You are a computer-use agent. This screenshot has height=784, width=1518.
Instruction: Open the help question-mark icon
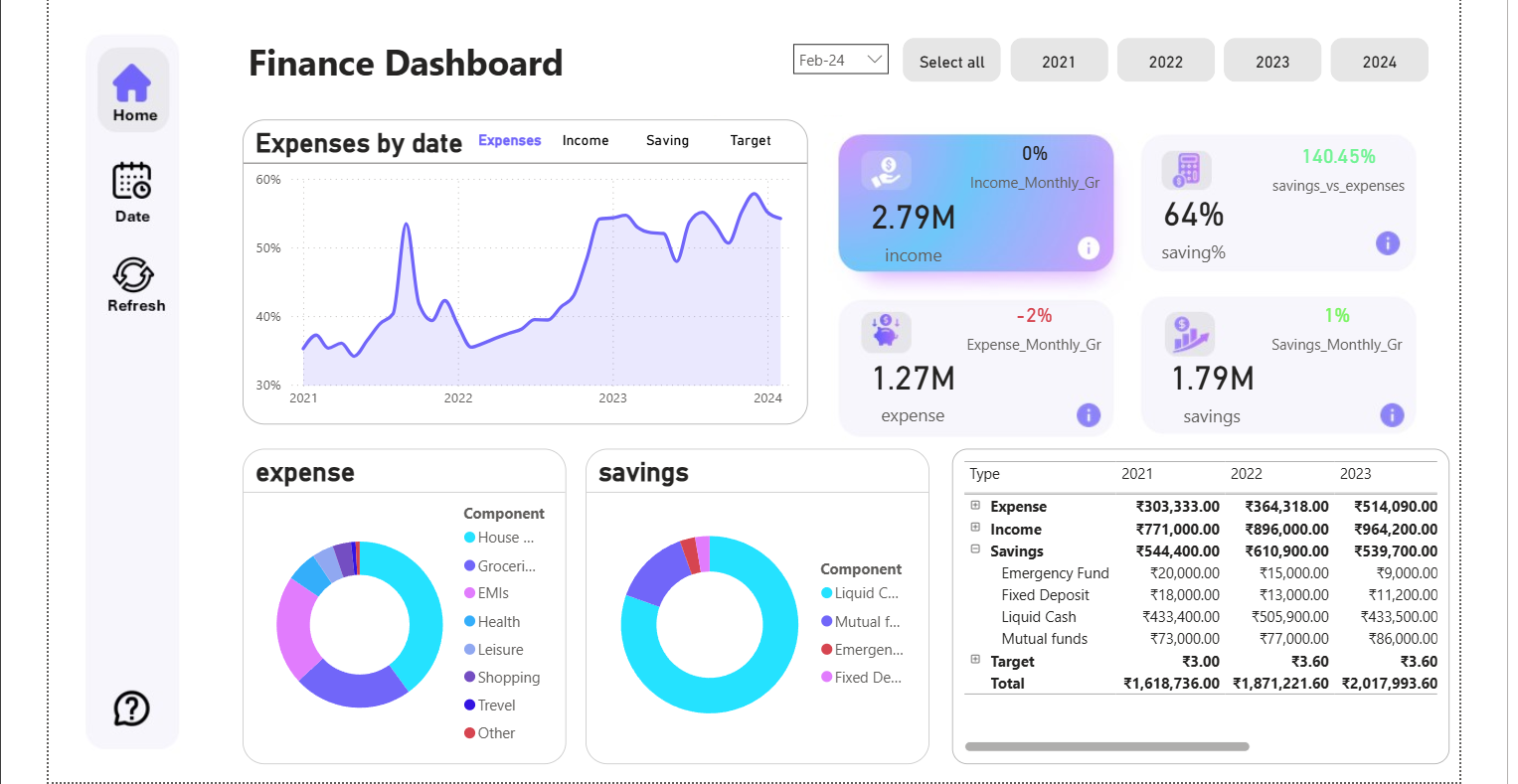(131, 707)
